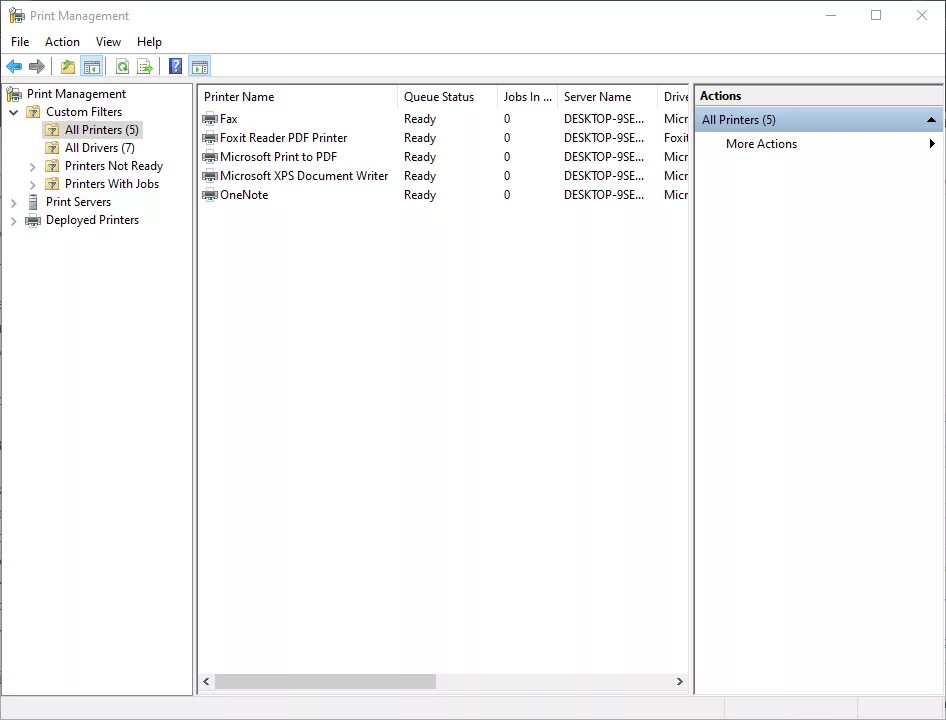Click the All Printers filter icon
Screen dimensions: 946x720
coord(52,130)
